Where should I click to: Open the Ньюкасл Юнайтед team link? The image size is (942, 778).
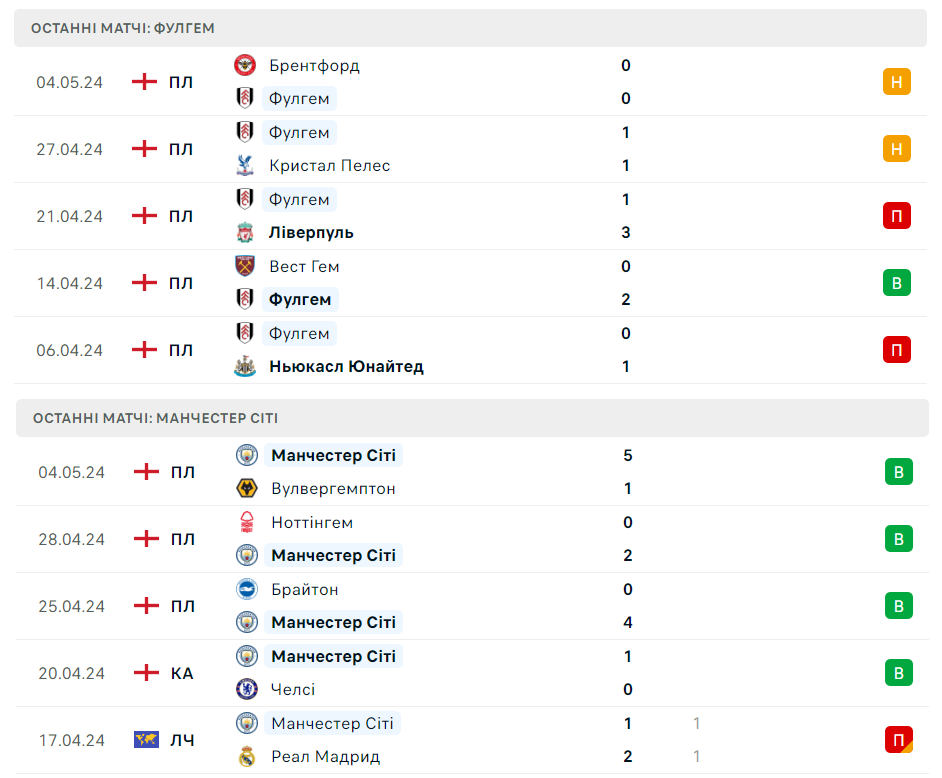click(x=346, y=366)
